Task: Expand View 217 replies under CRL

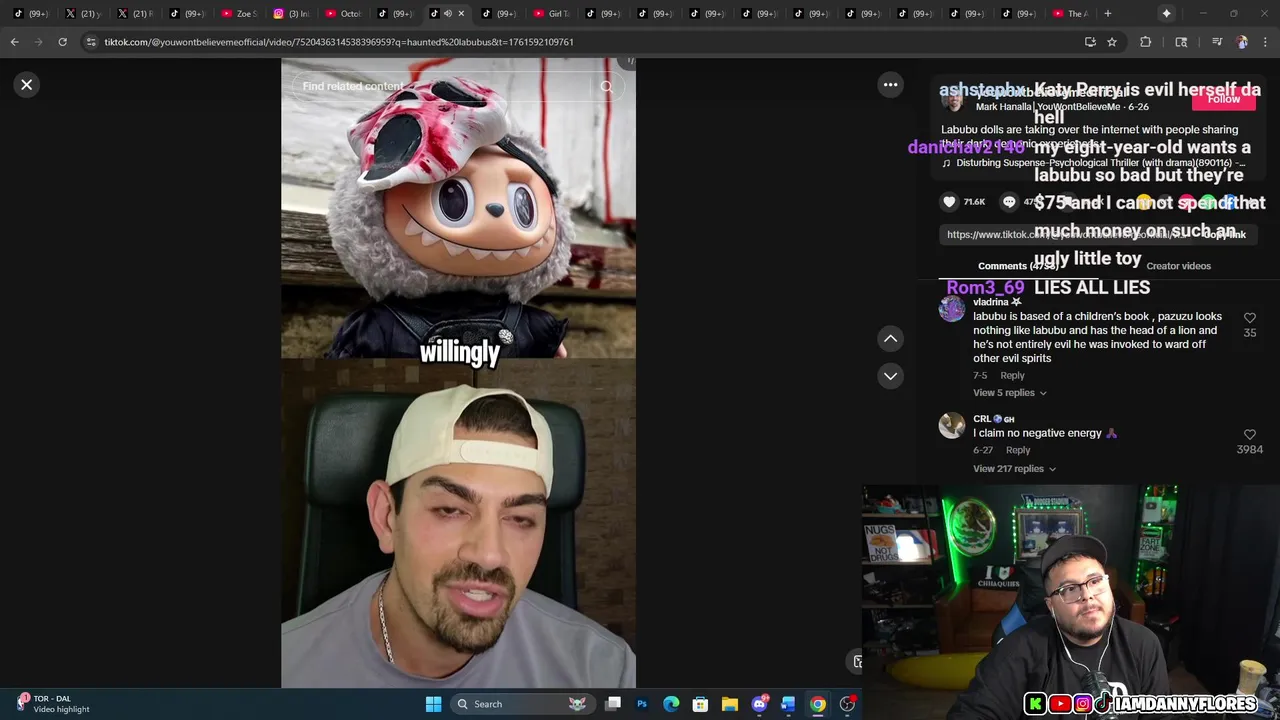Action: (x=1014, y=469)
